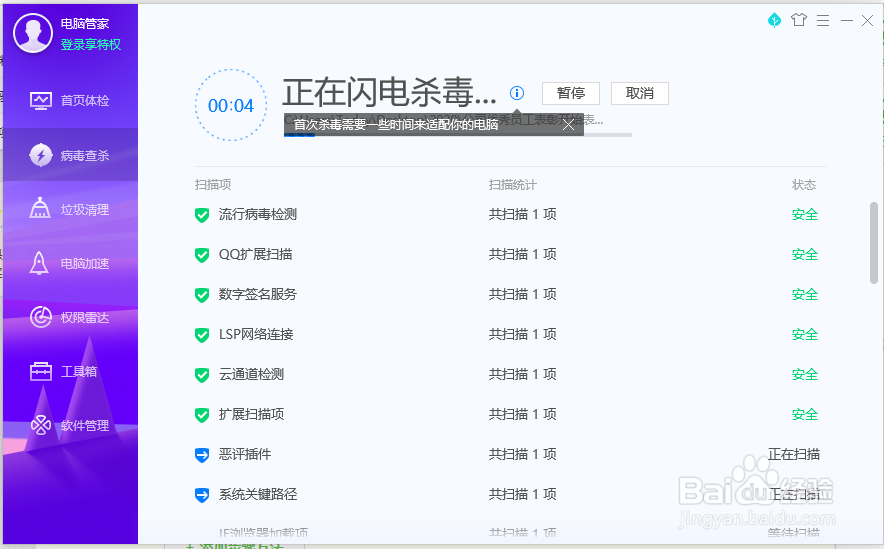Minimize the 电脑管家 window
The image size is (884, 549).
click(x=847, y=21)
